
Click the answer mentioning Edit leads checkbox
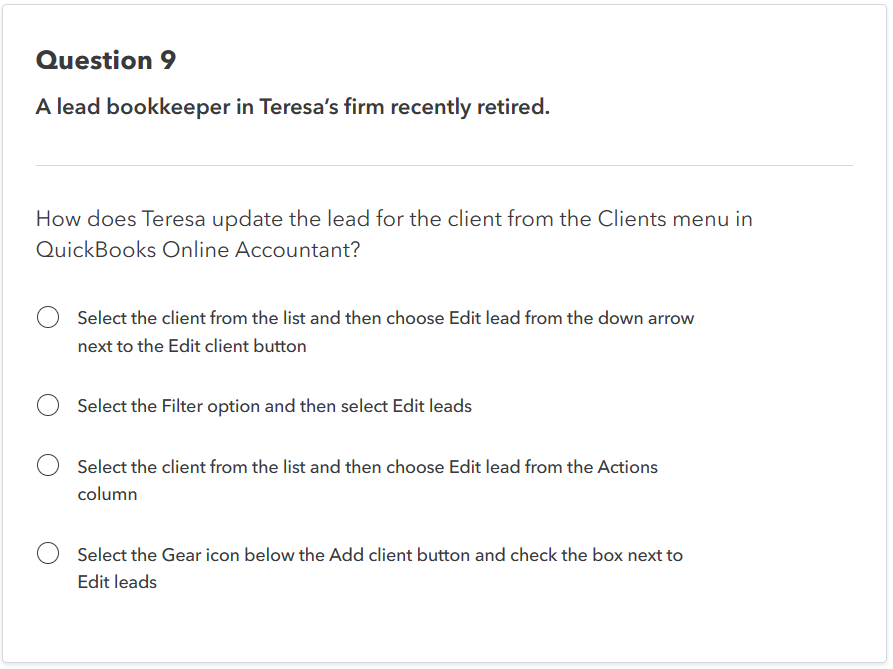pyautogui.click(x=380, y=554)
